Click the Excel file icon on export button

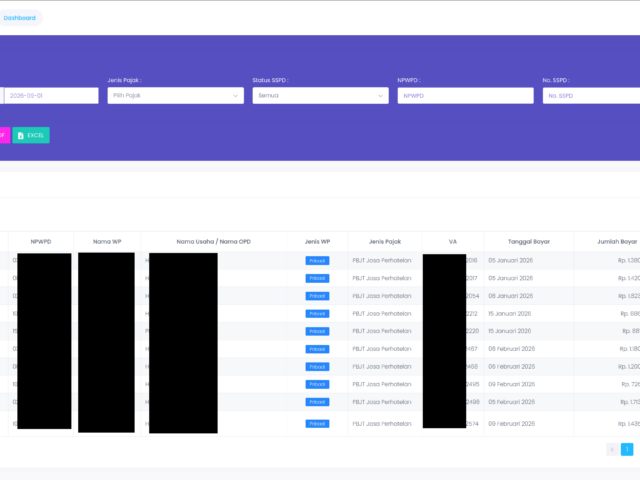pos(21,136)
